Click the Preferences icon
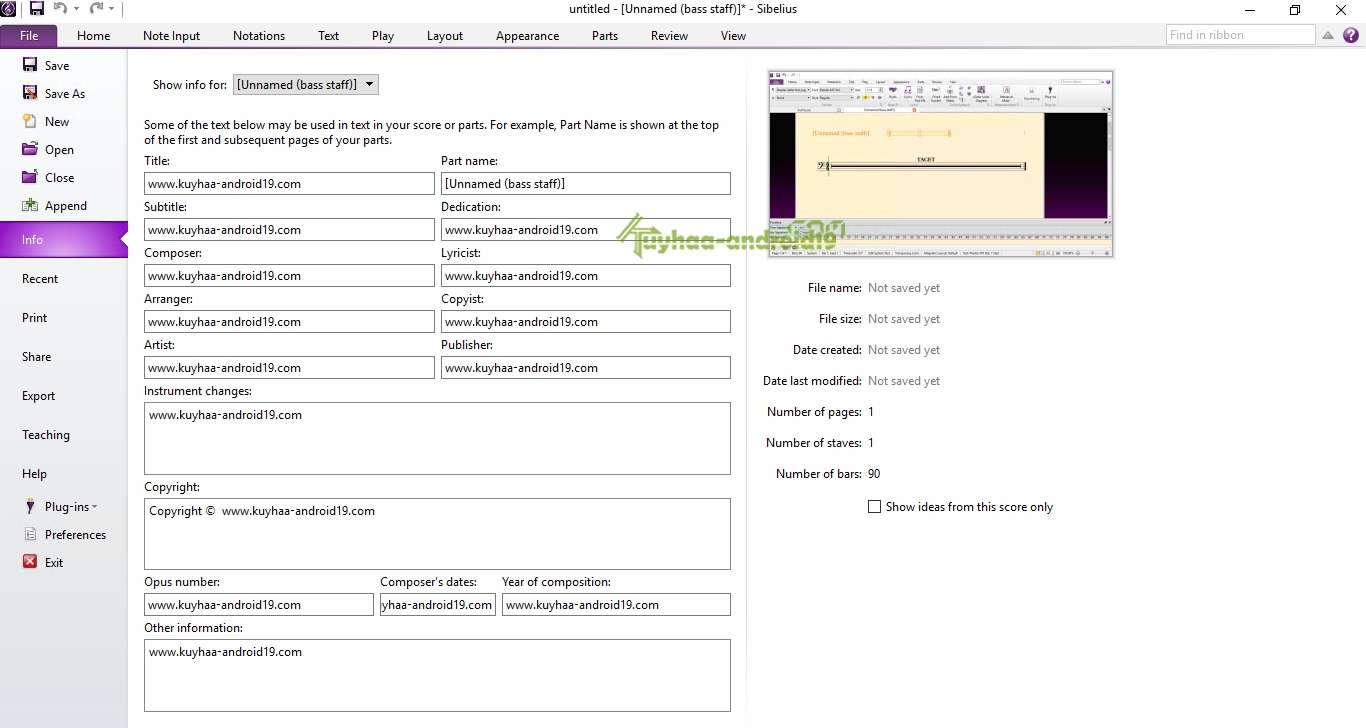The height and width of the screenshot is (728, 1366). point(29,534)
